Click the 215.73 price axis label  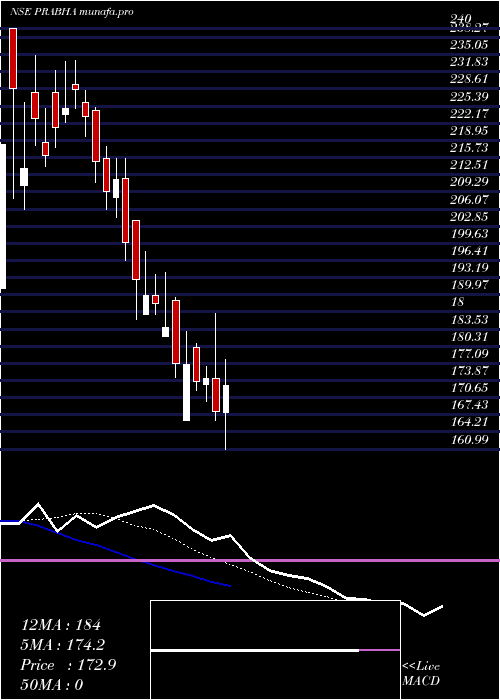tap(469, 148)
